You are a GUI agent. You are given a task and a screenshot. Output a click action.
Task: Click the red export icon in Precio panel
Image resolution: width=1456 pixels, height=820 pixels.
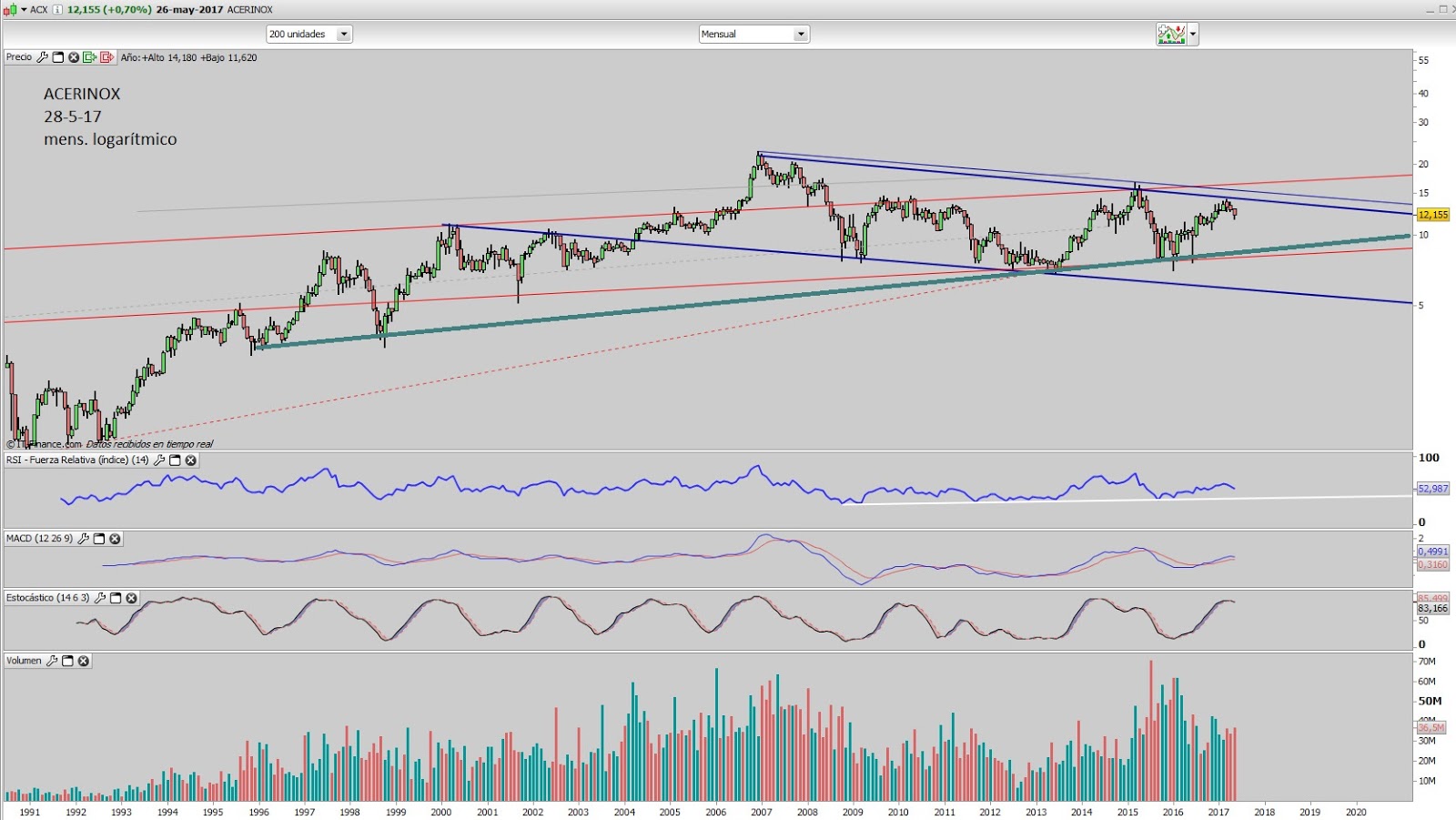pos(106,57)
